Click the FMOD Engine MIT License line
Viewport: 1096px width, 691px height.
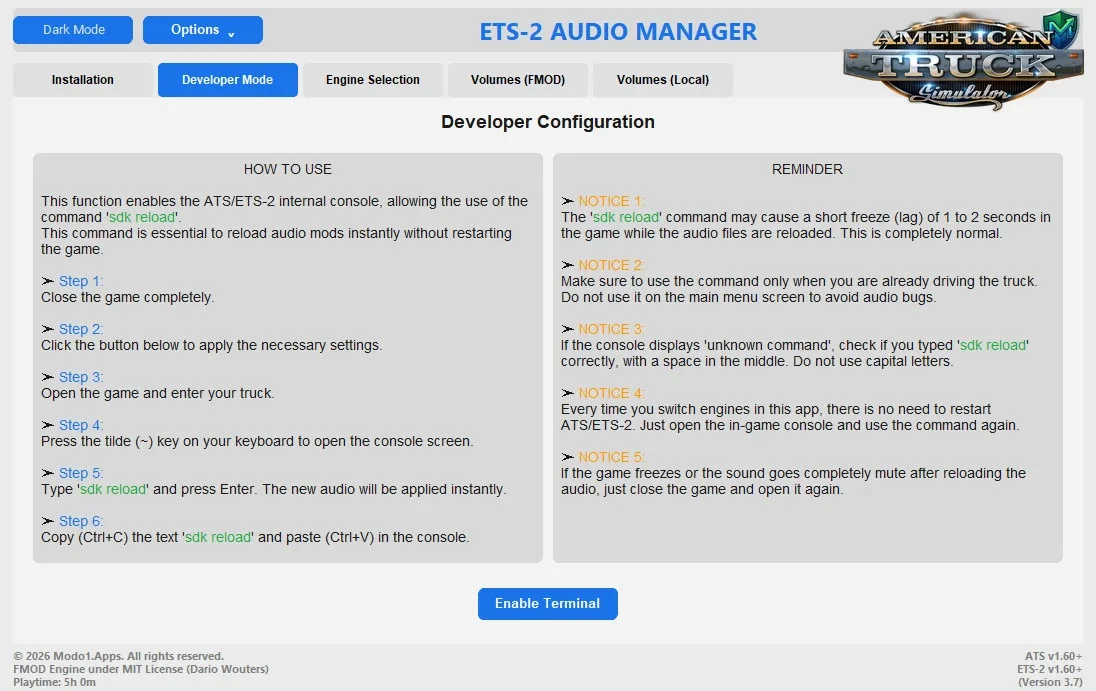tap(140, 669)
